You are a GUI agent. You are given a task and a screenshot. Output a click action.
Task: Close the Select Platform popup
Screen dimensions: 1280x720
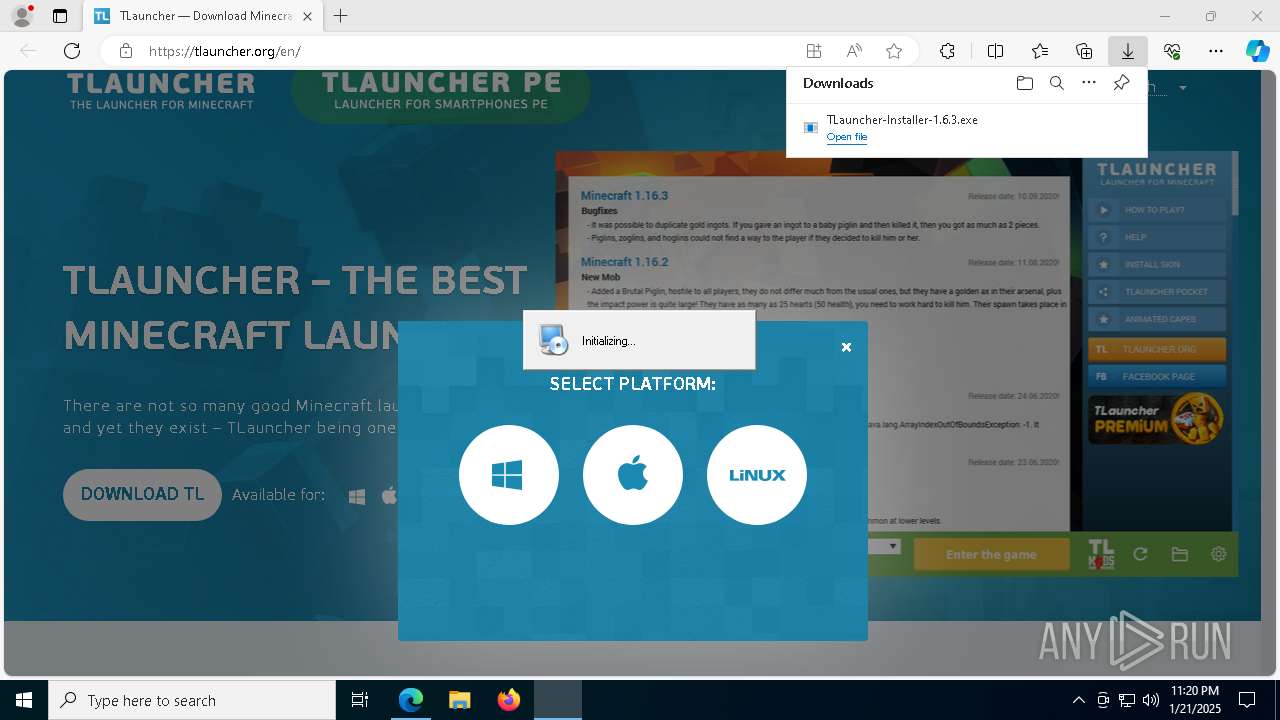pyautogui.click(x=846, y=347)
